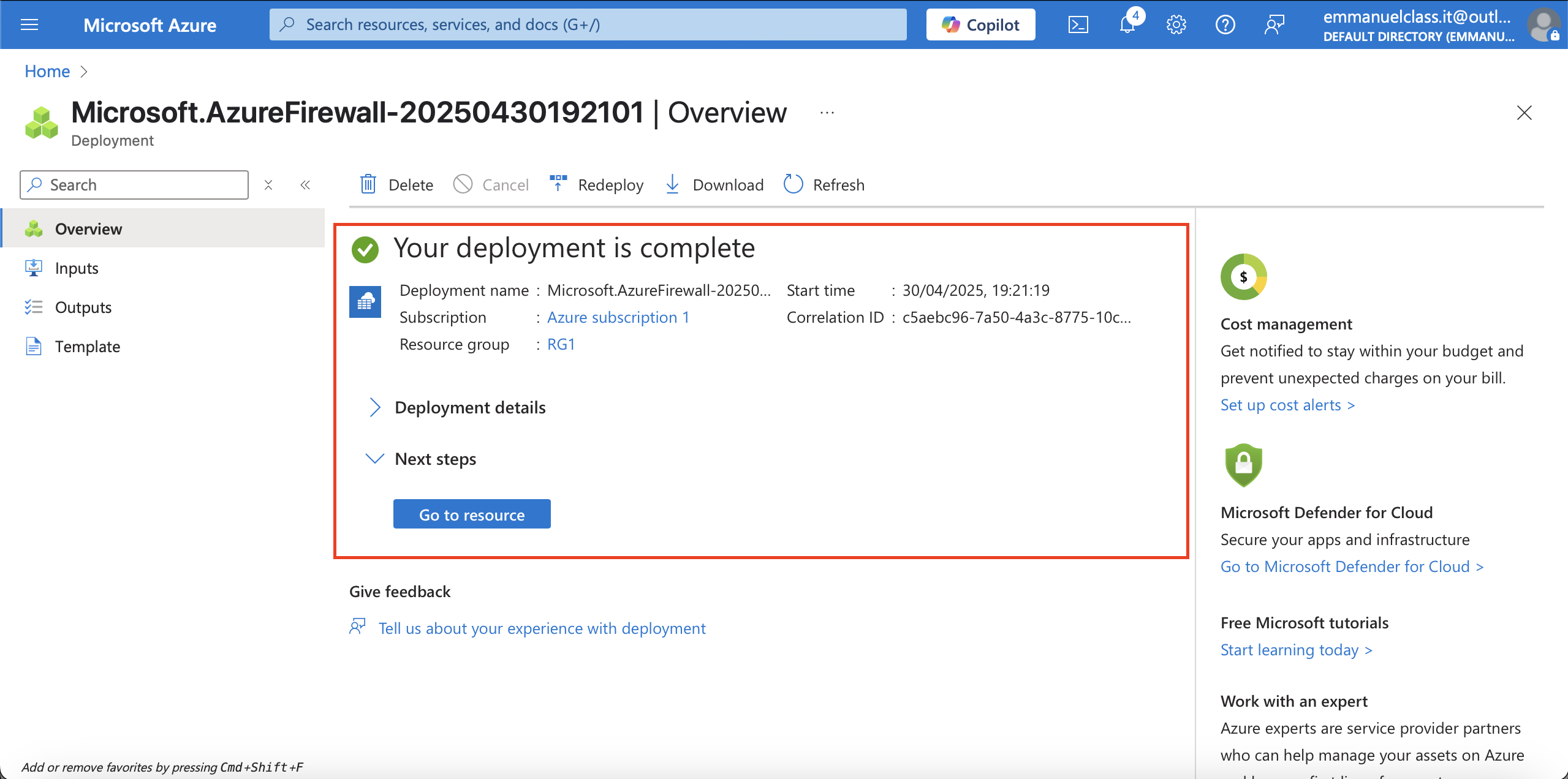1568x779 pixels.
Task: Collapse the sidebar with double chevron
Action: coord(305,185)
